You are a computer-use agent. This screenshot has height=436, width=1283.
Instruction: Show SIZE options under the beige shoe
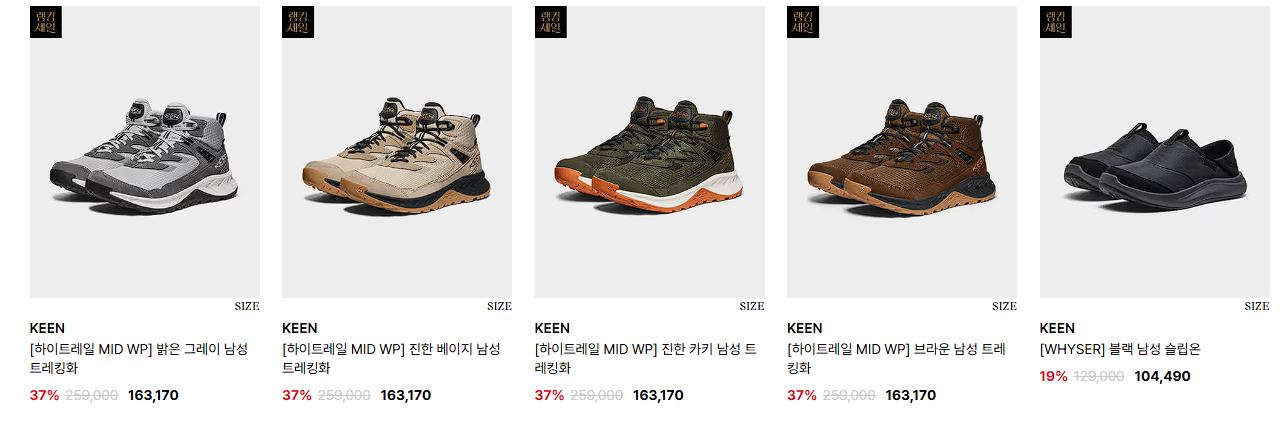coord(499,306)
